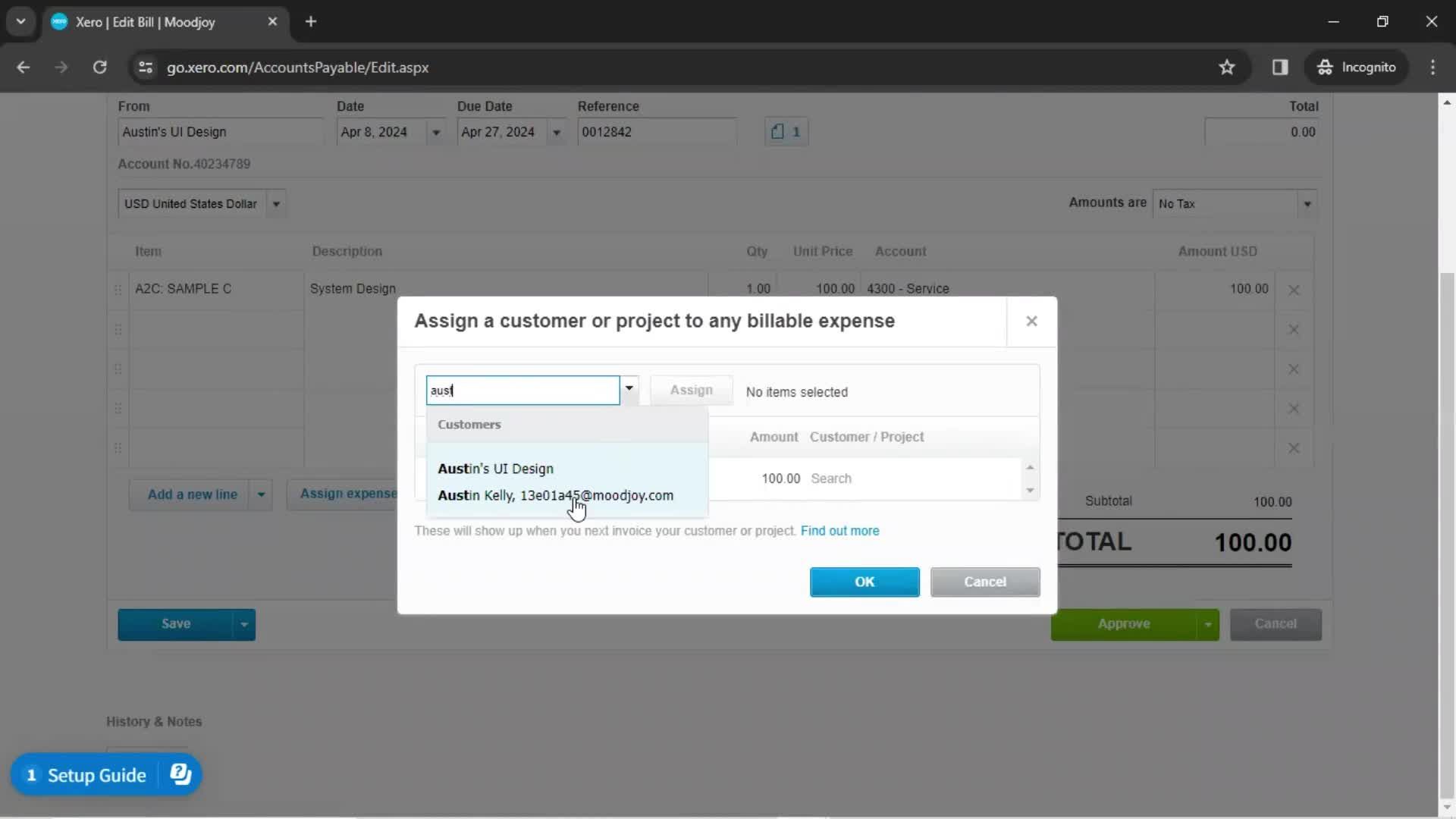Click the From contact field
The image size is (1456, 819).
click(220, 132)
